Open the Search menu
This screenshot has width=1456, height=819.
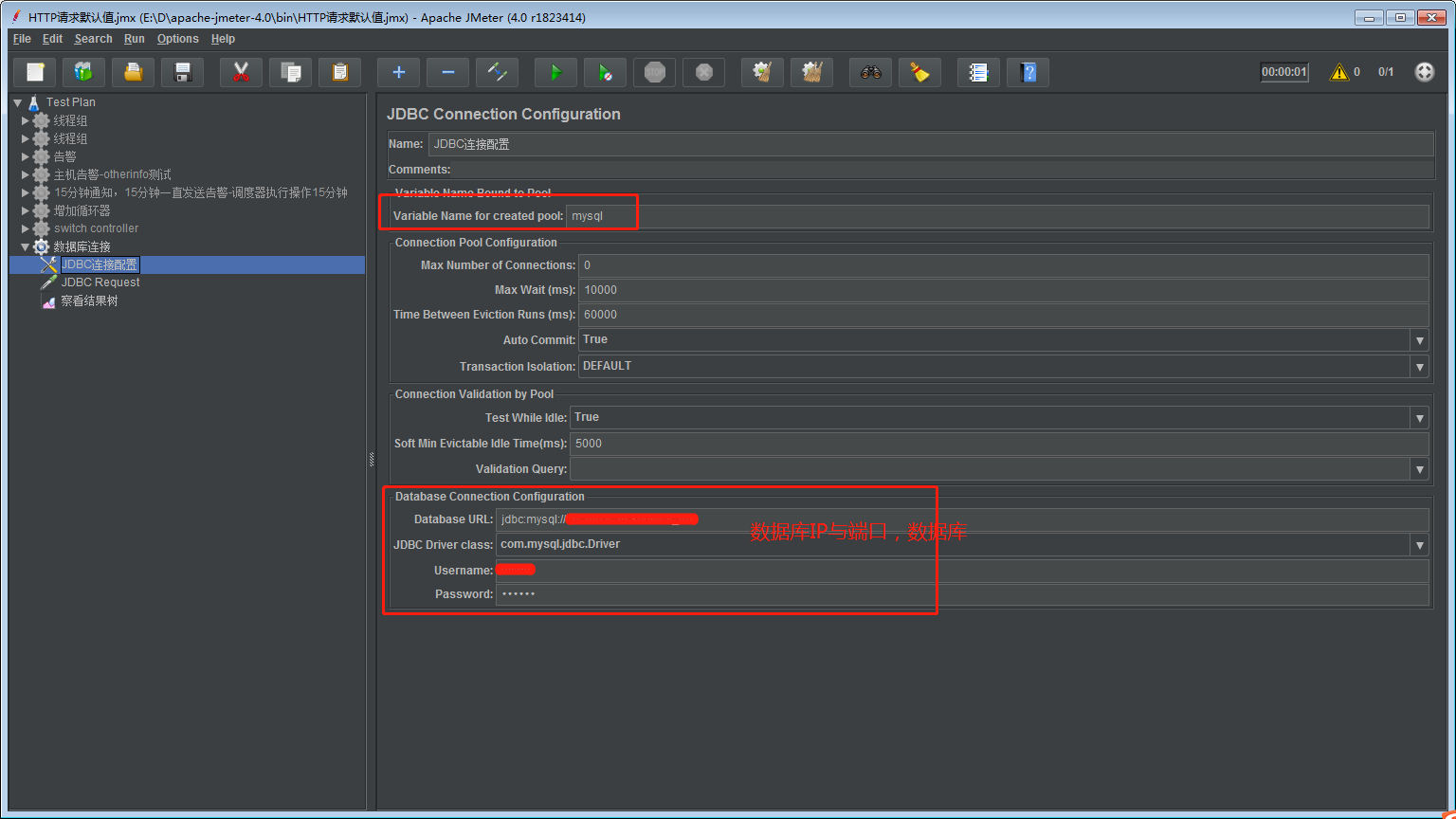tap(93, 39)
